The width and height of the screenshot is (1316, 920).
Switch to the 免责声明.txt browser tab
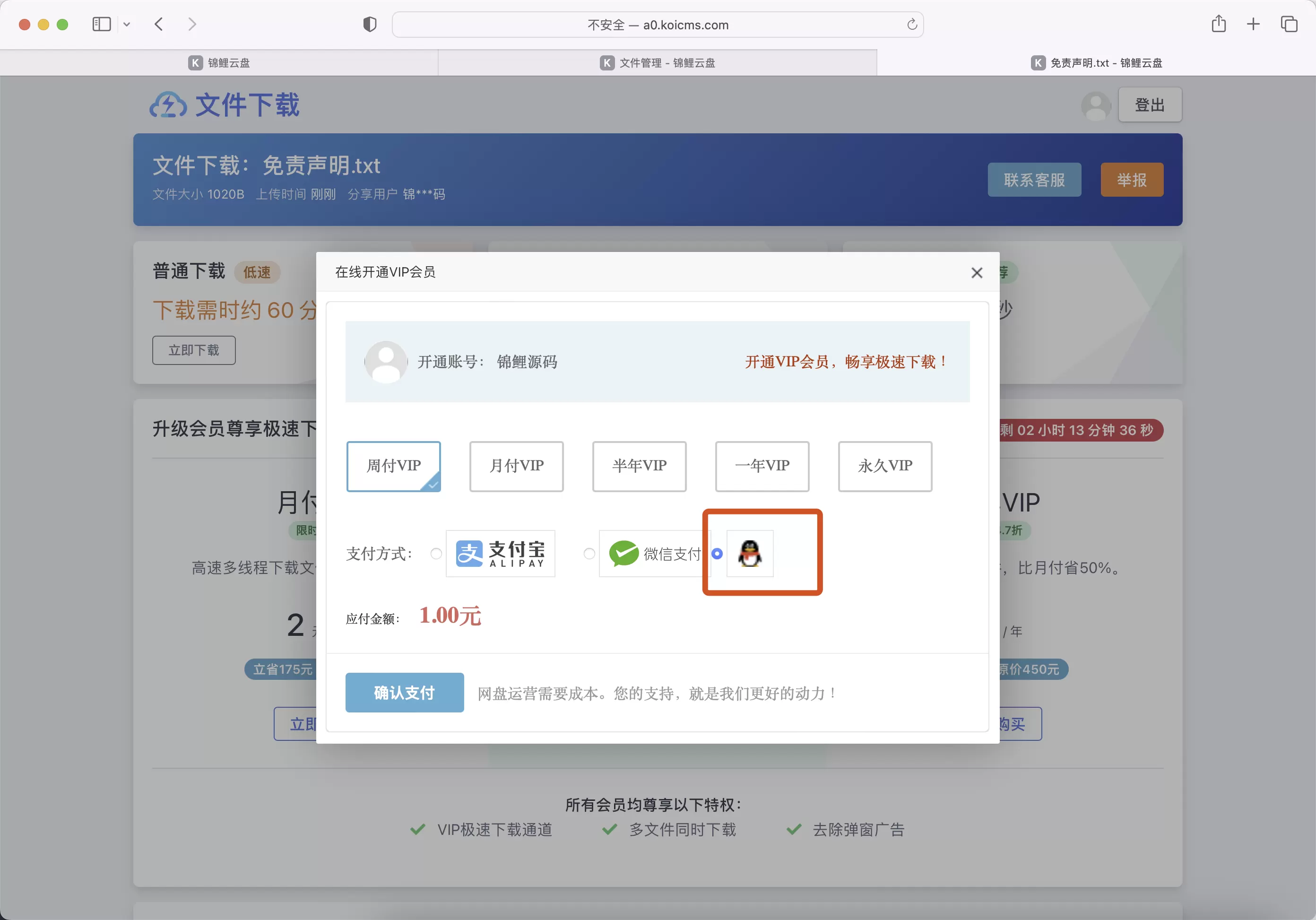(x=1097, y=63)
